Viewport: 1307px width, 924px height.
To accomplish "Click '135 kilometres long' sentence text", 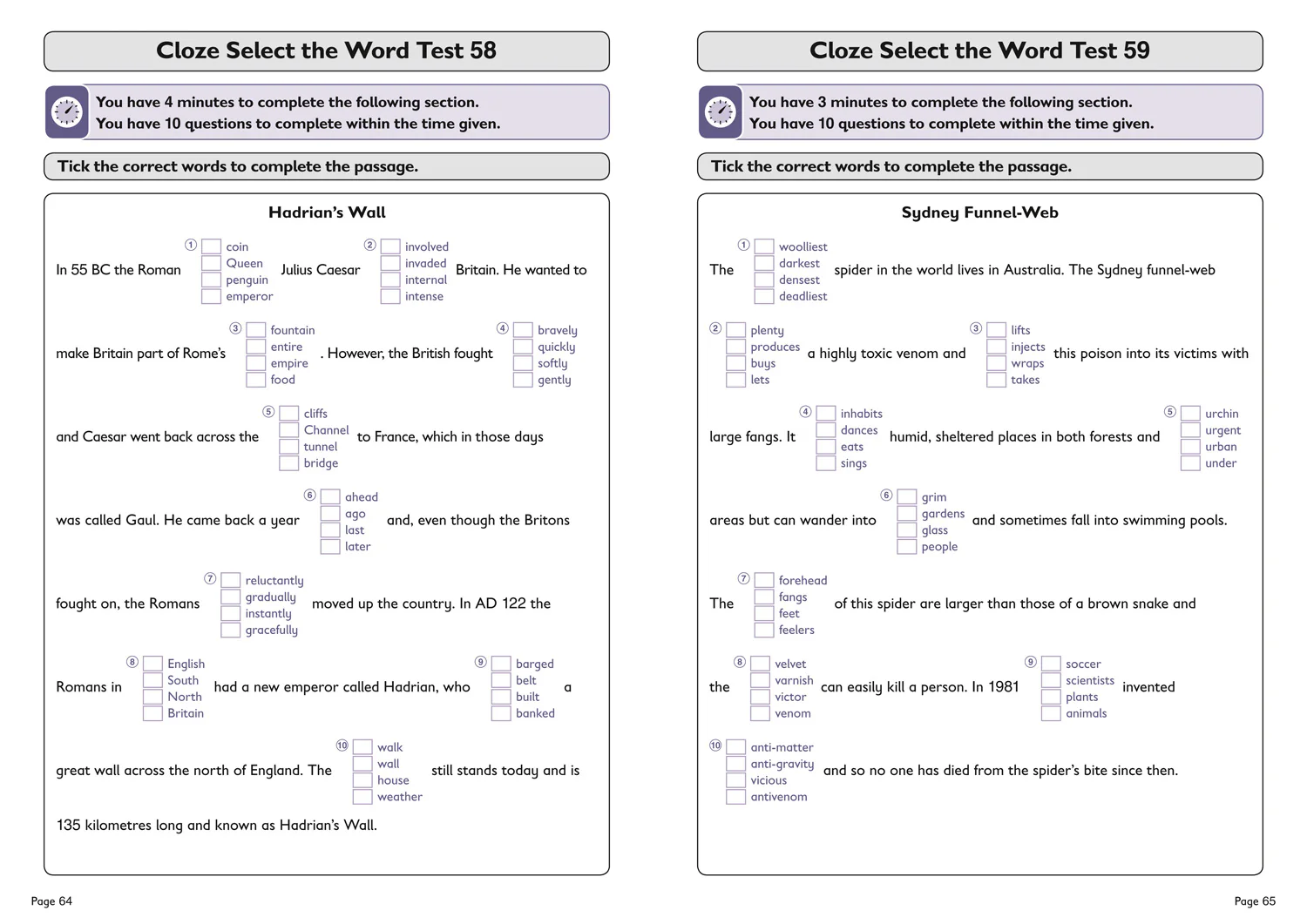I will (217, 826).
